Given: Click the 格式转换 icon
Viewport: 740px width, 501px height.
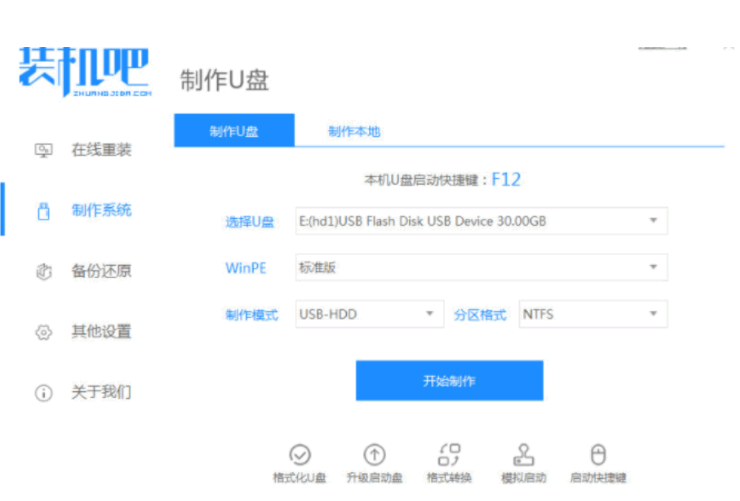Looking at the screenshot, I should pyautogui.click(x=449, y=455).
